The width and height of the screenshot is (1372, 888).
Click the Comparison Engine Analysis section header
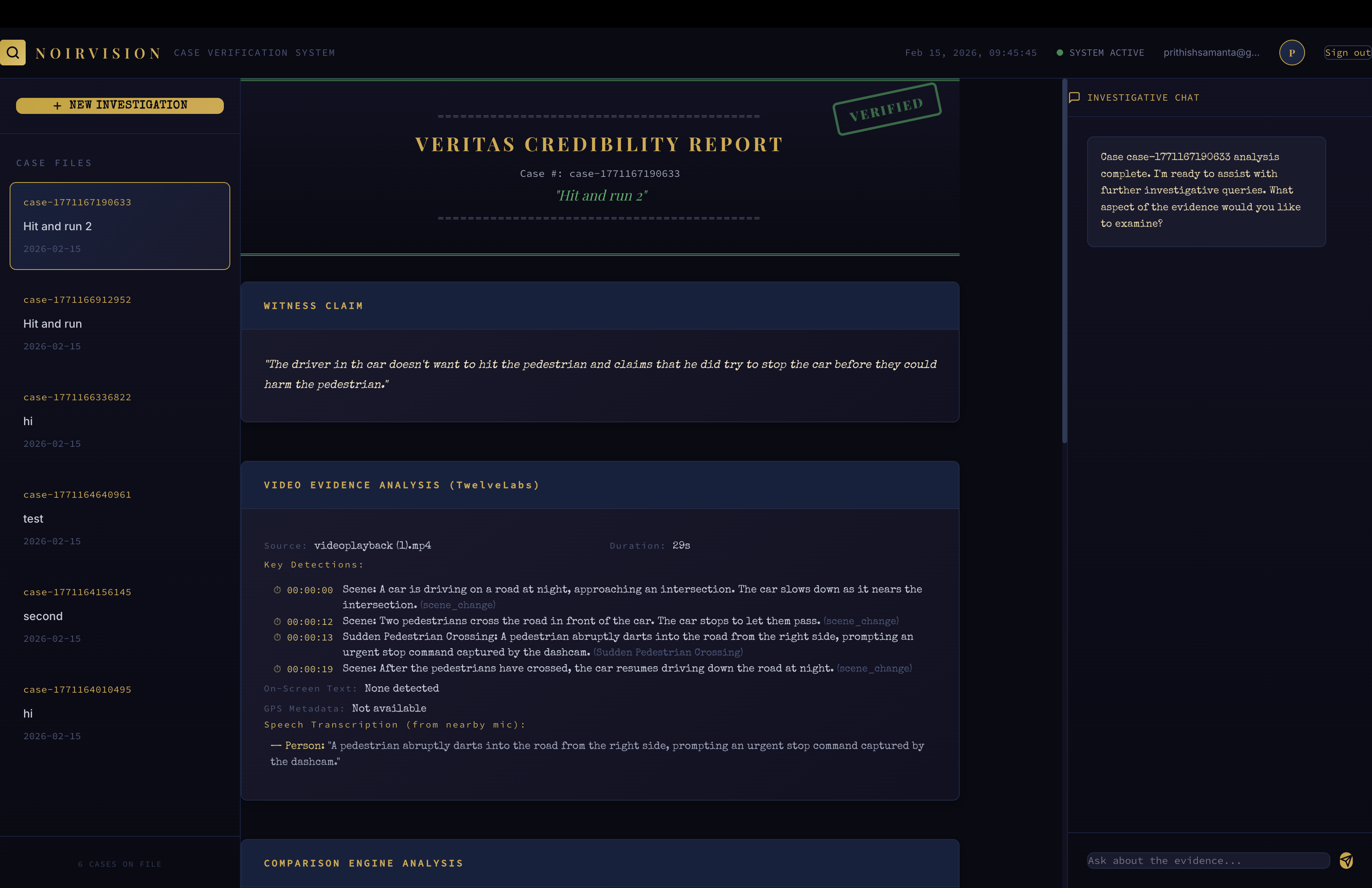(x=364, y=863)
